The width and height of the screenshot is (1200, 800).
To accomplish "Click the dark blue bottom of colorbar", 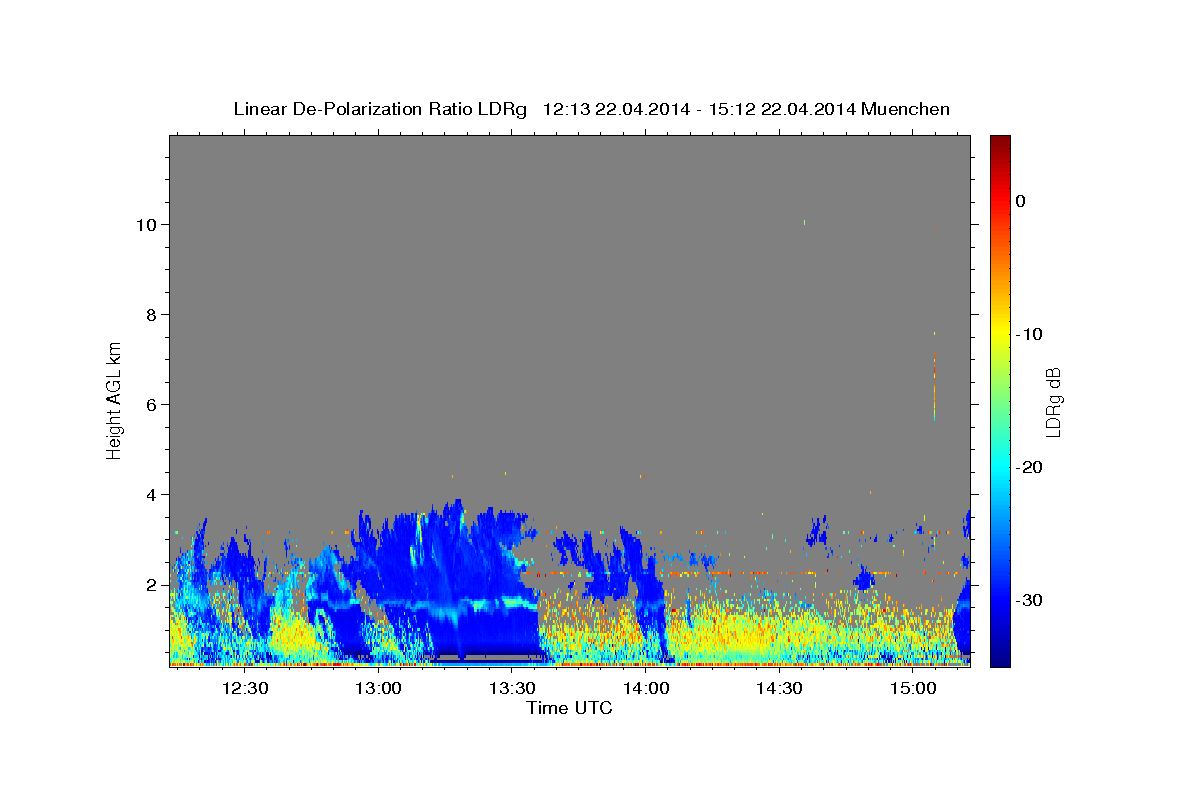I will pos(1000,655).
